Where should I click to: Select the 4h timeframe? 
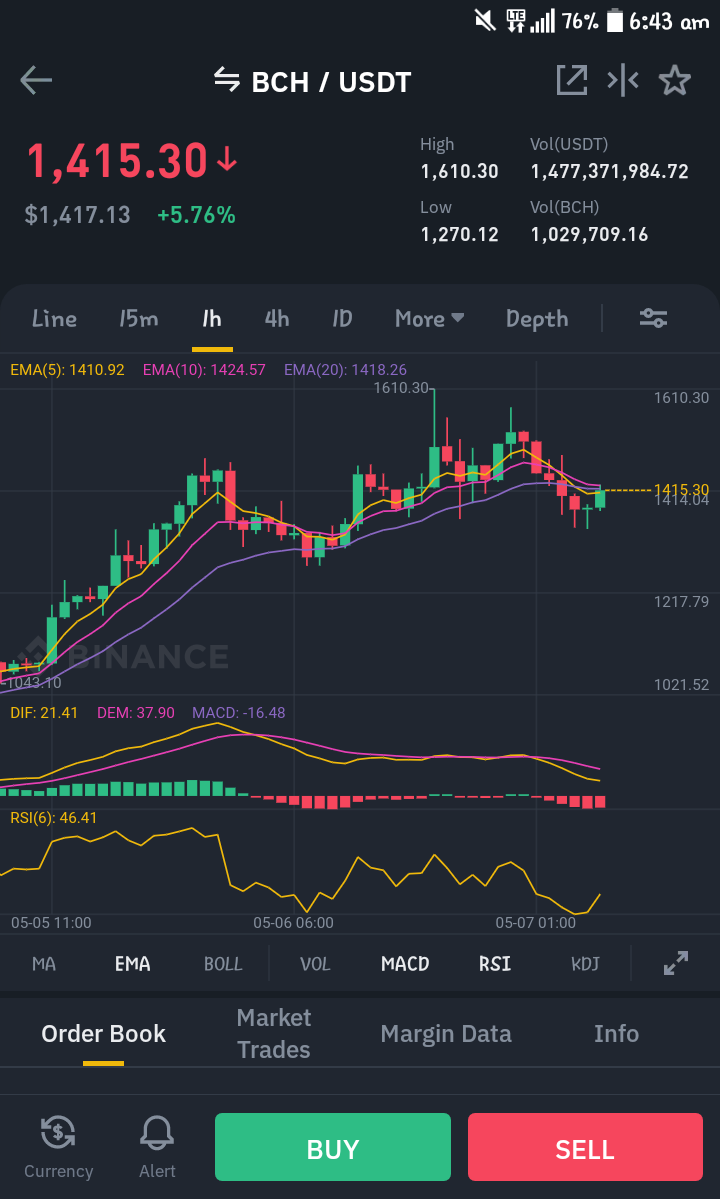click(277, 318)
